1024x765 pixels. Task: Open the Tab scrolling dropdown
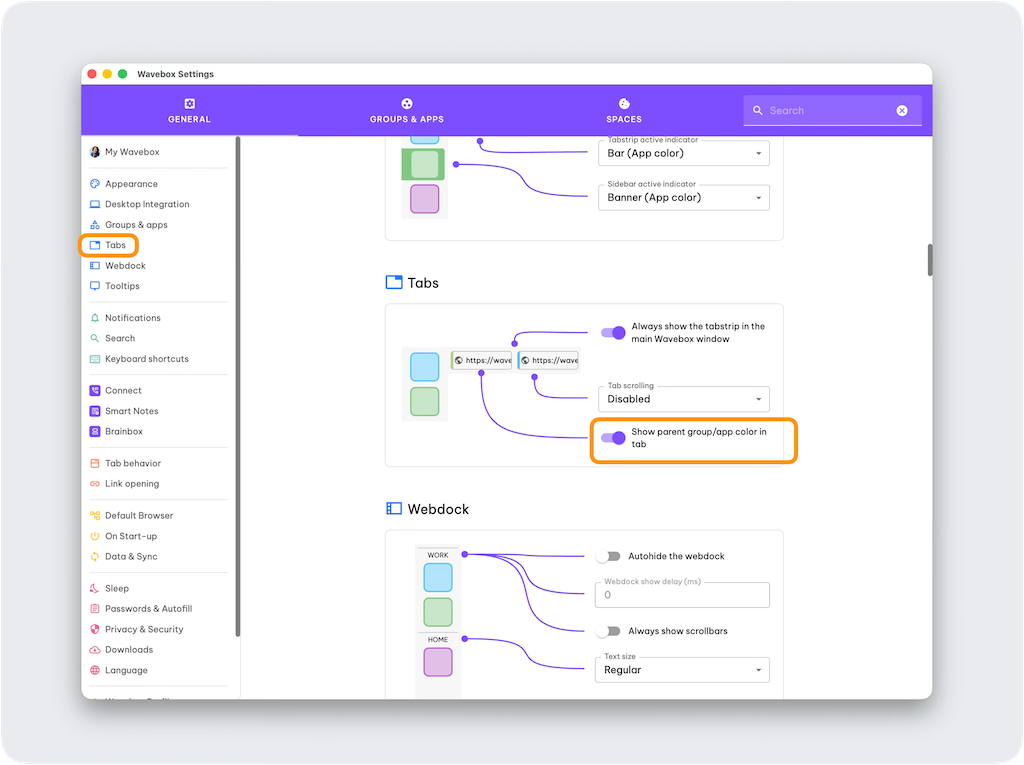pos(685,399)
